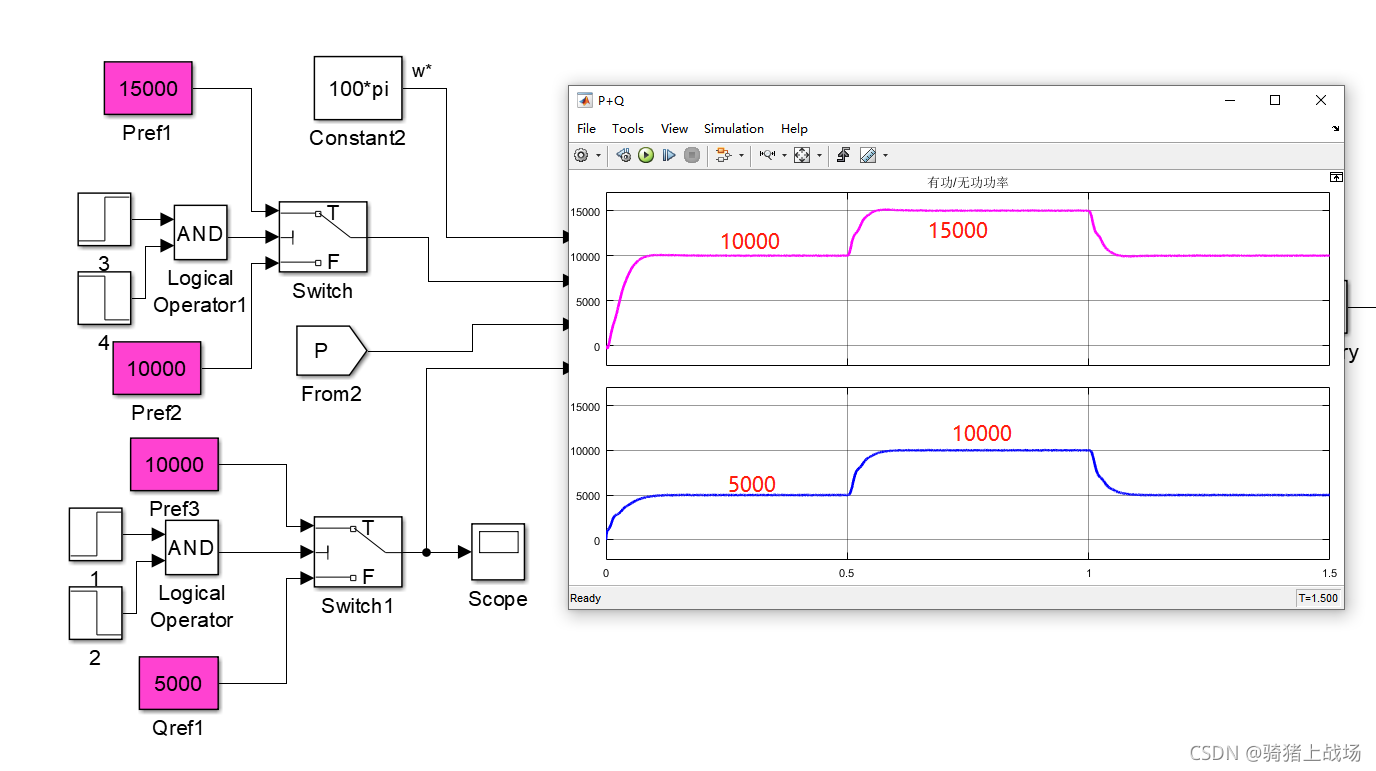Click the grey Stop simulation button
Viewport: 1376px width, 771px height.
point(692,155)
